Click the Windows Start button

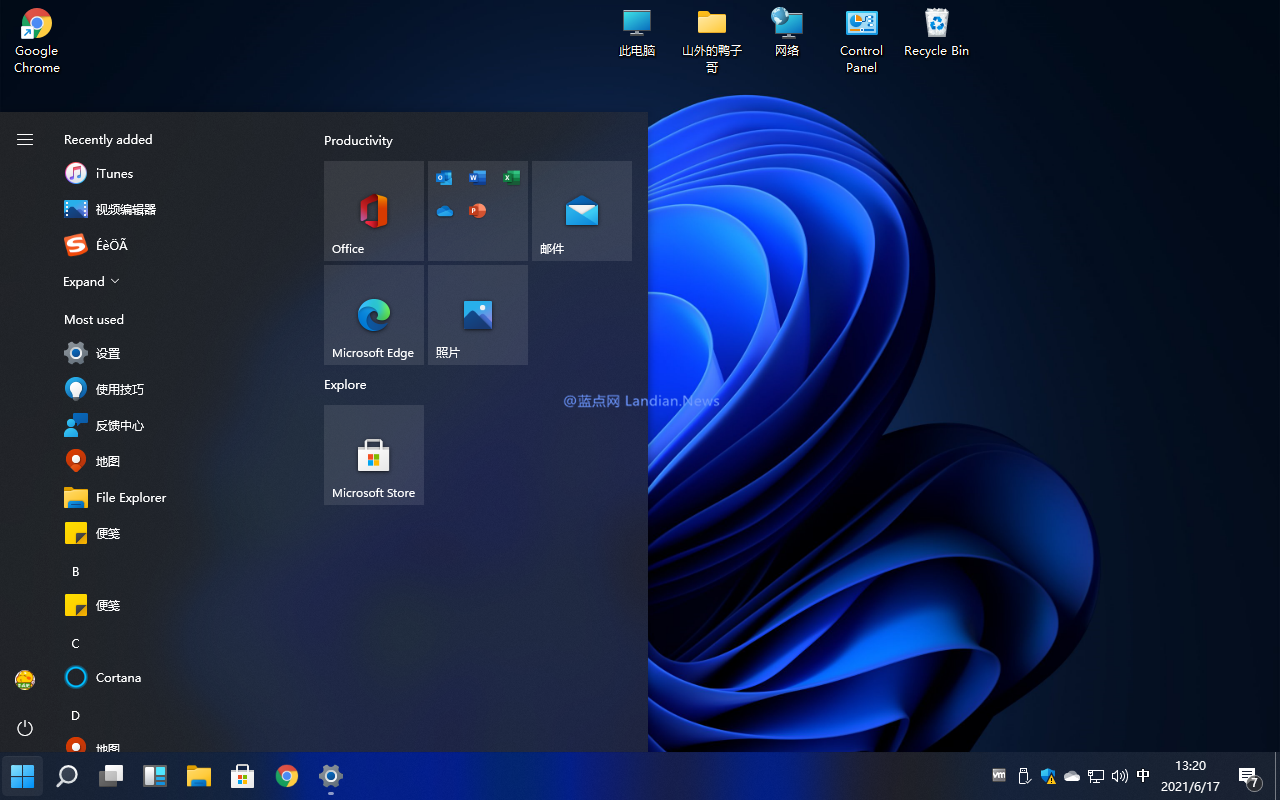(22, 776)
